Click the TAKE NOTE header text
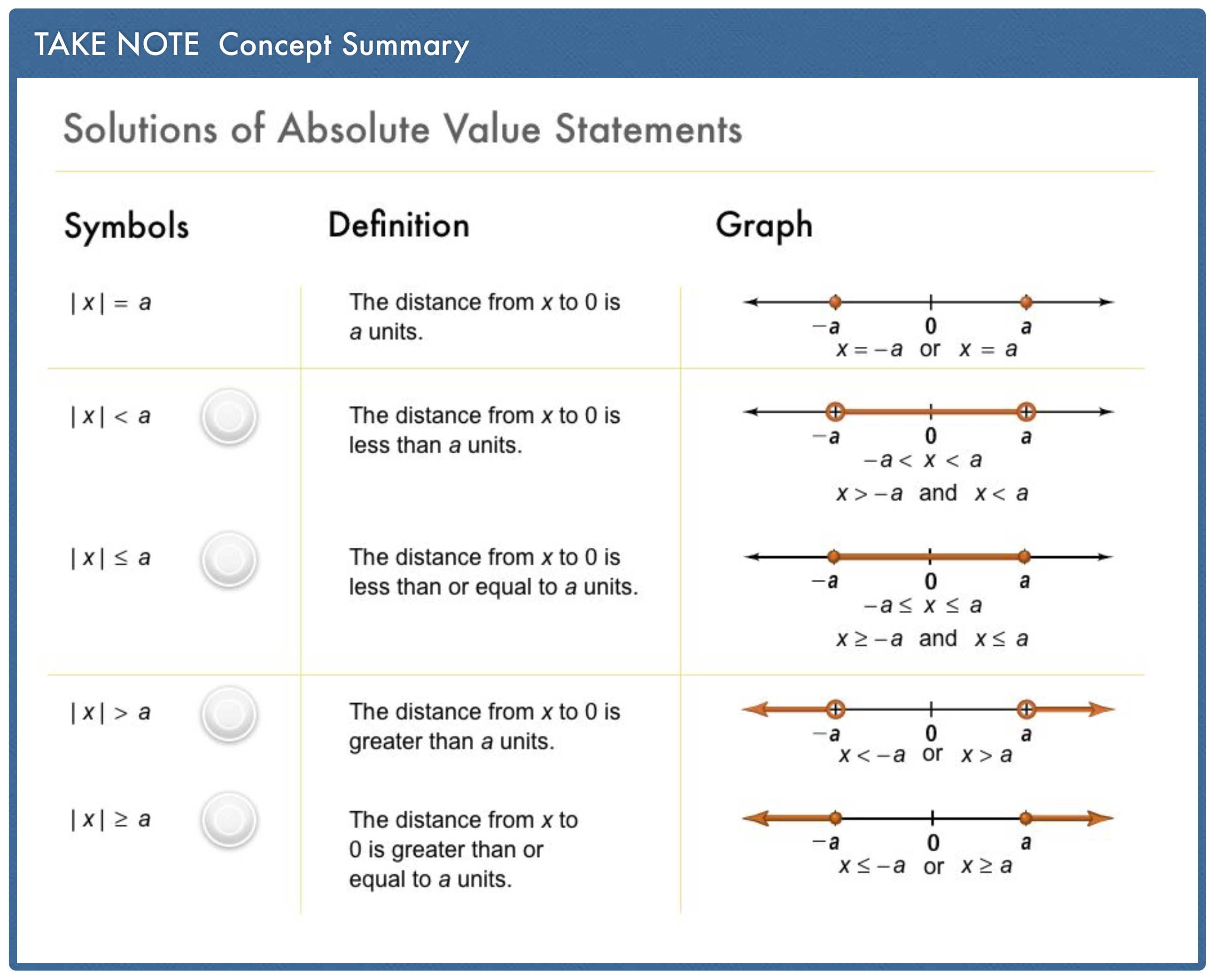This screenshot has width=1213, height=980. [117, 45]
